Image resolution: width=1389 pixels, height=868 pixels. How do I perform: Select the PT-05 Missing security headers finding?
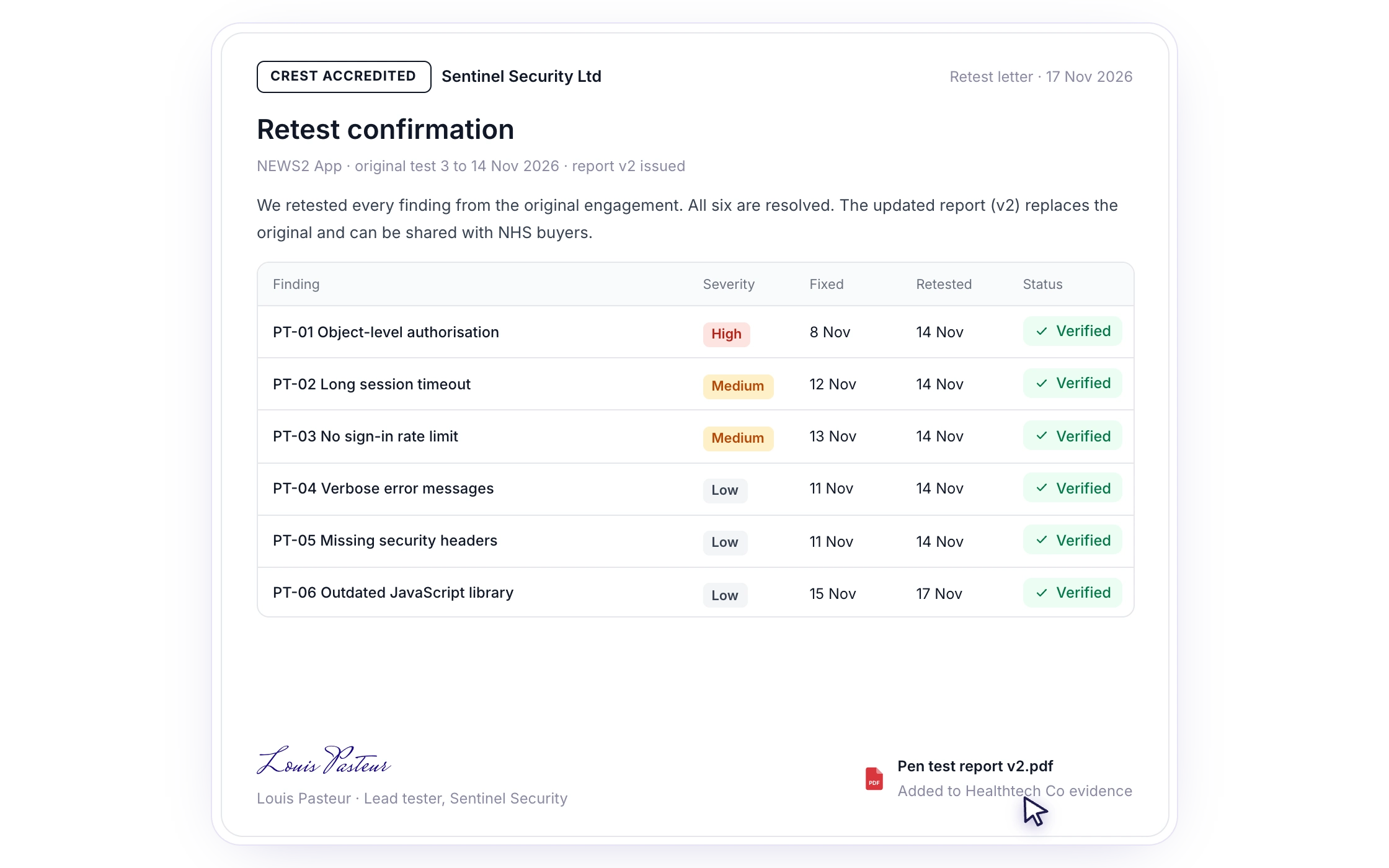[385, 541]
